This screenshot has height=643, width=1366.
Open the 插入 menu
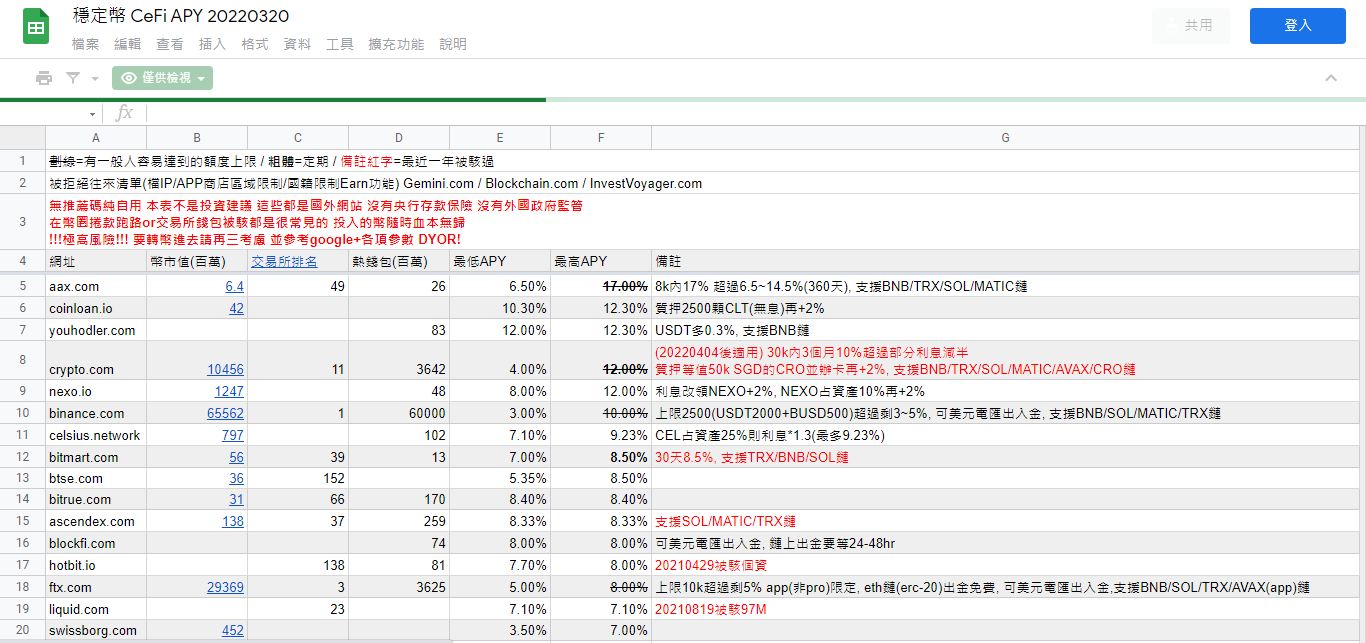[212, 44]
